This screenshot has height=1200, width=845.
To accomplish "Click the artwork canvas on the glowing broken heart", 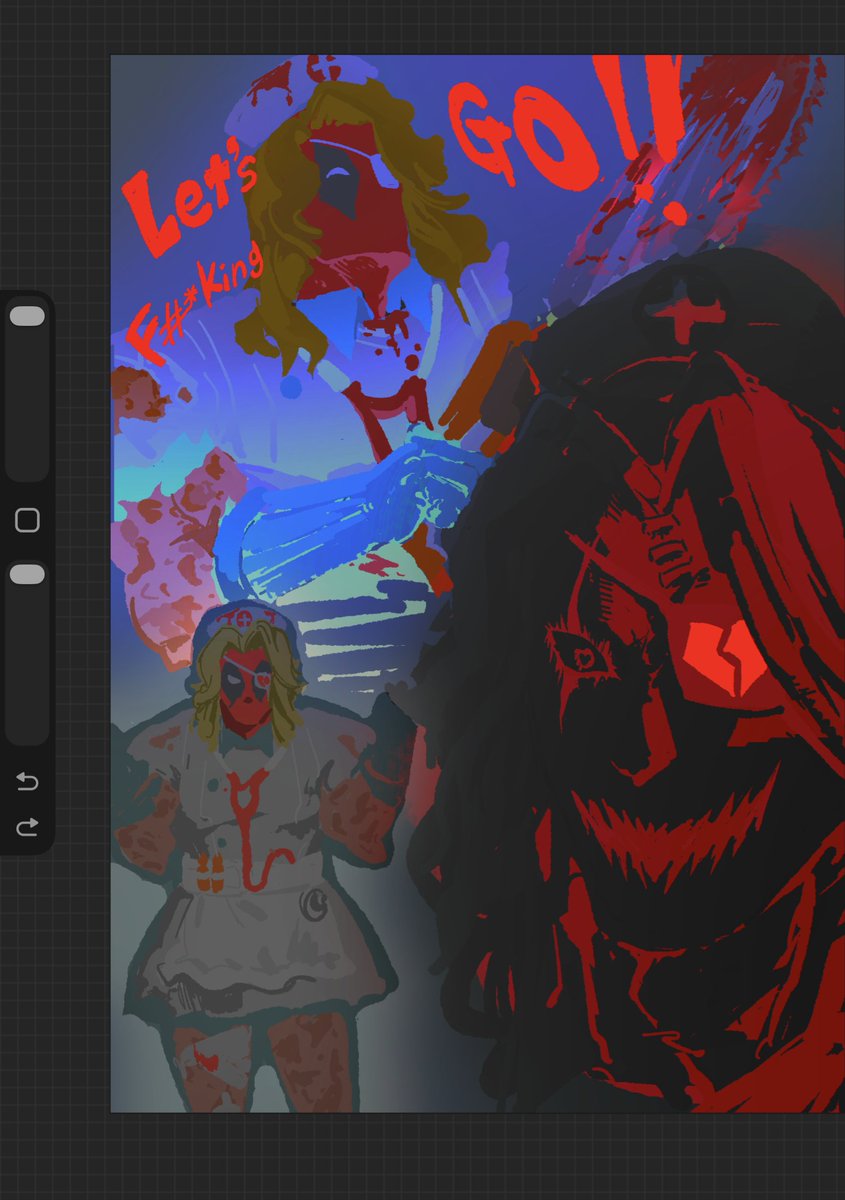I will coord(728,658).
